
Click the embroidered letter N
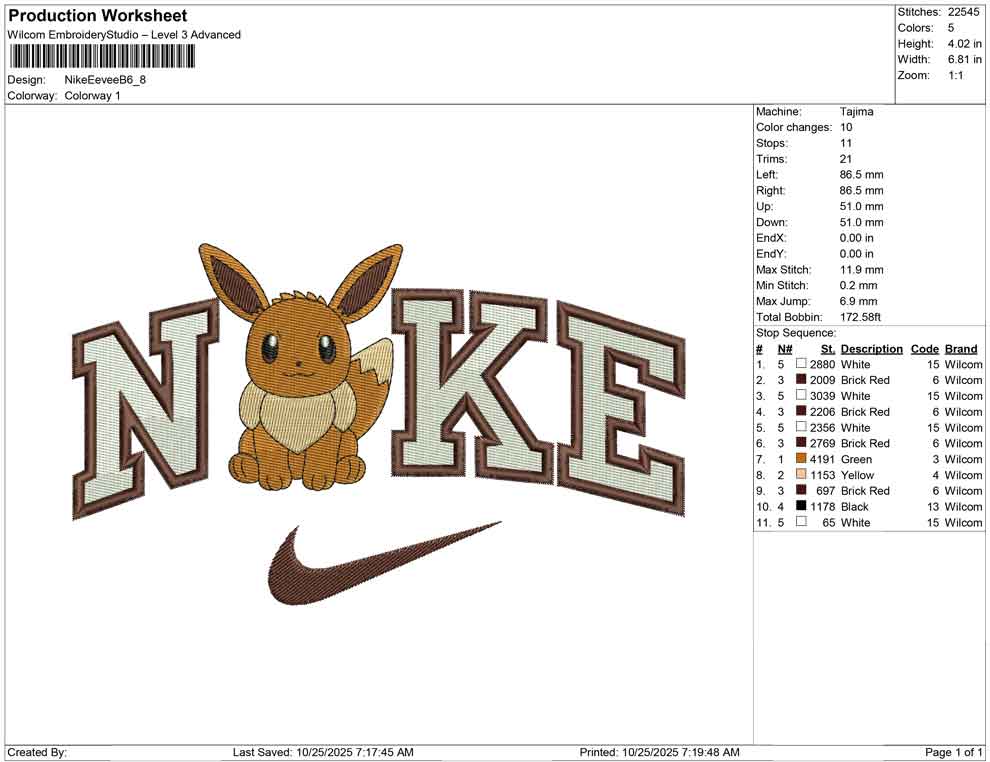[146, 409]
